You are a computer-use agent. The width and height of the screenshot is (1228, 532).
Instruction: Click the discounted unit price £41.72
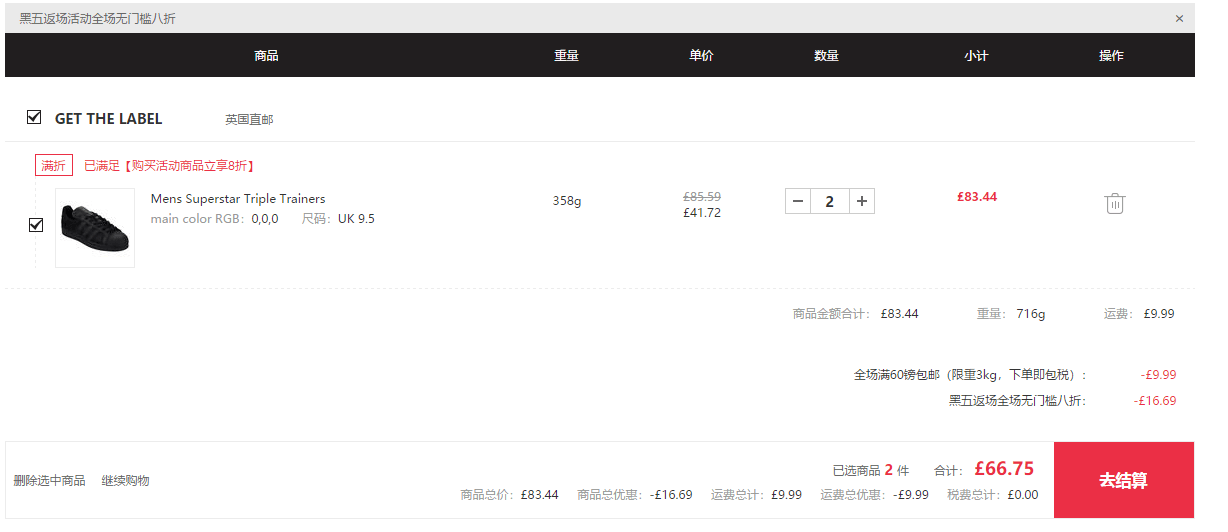pos(702,213)
